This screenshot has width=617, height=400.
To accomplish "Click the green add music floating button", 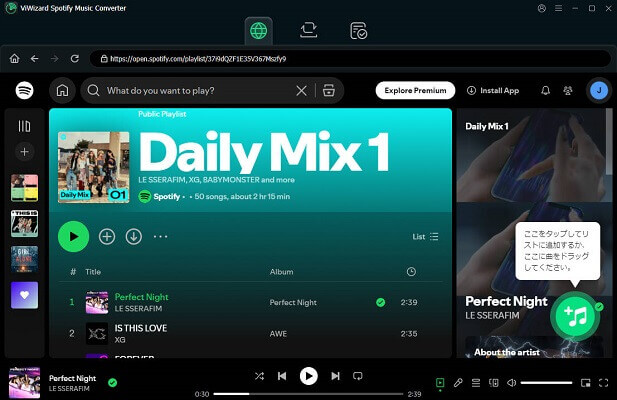I will 575,316.
